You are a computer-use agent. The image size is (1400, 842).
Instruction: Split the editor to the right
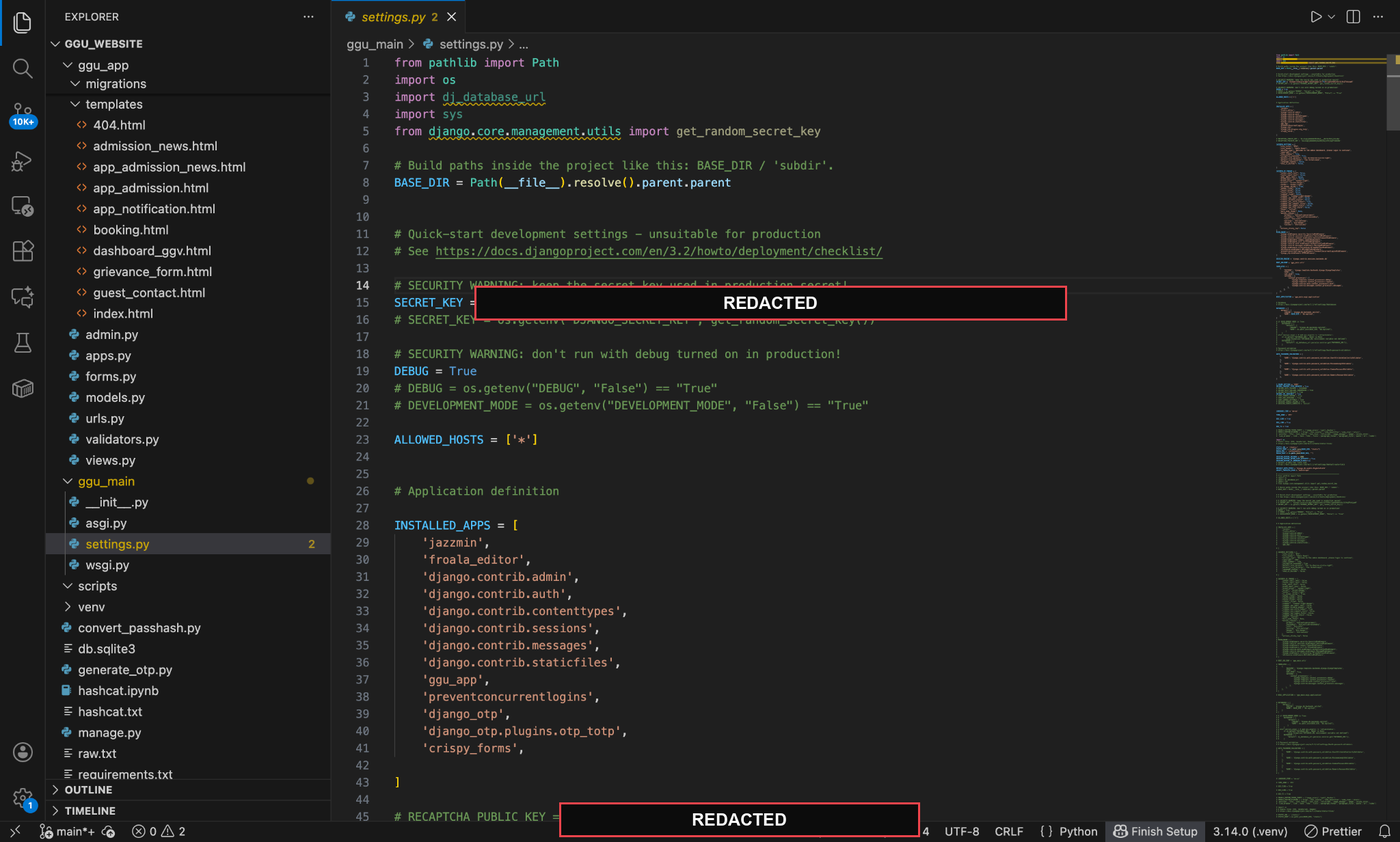coord(1353,17)
